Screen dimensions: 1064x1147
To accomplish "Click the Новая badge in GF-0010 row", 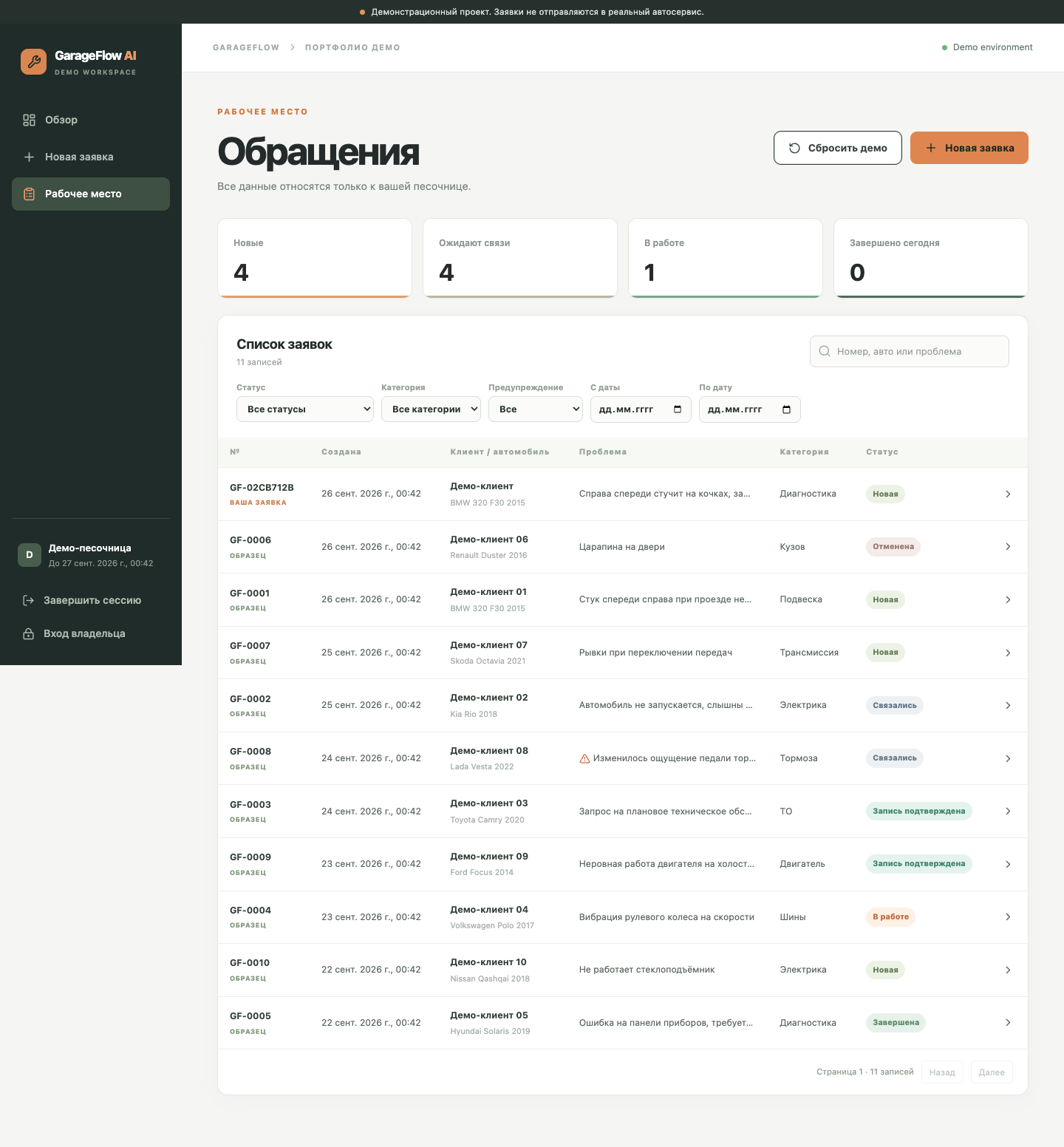I will click(x=885, y=970).
